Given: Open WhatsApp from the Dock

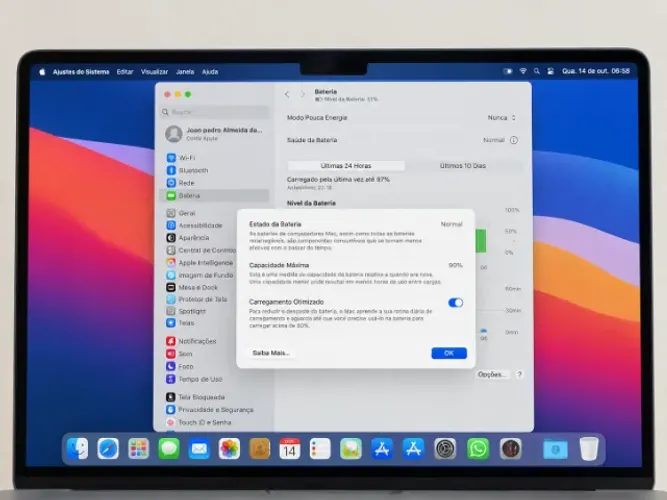Looking at the screenshot, I should (x=478, y=449).
